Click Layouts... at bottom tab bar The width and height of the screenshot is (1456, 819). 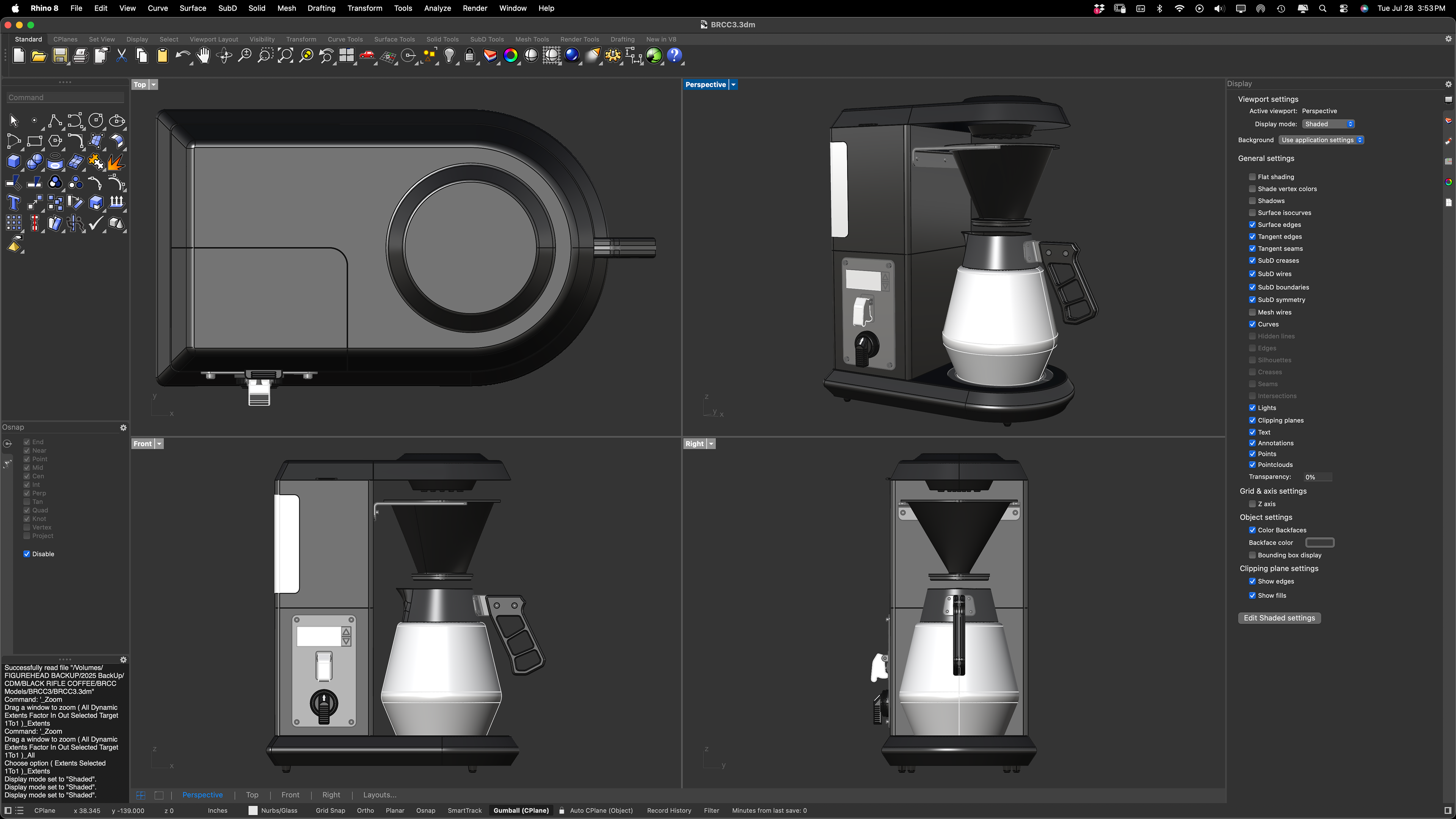pyautogui.click(x=380, y=795)
